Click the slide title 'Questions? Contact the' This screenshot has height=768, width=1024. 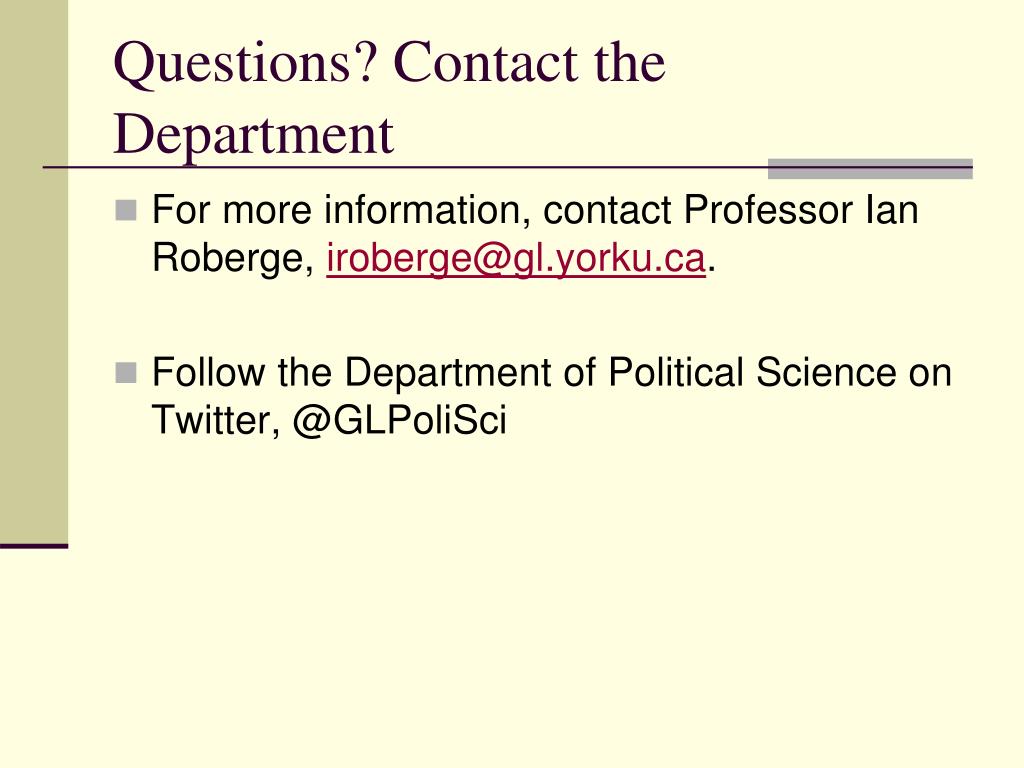click(x=390, y=63)
